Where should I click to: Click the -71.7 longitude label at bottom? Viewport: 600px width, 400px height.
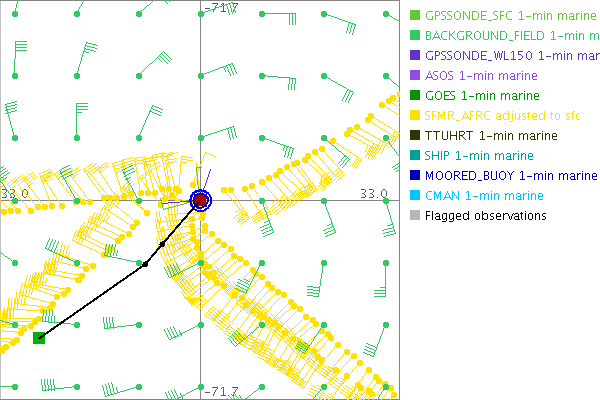coord(220,391)
